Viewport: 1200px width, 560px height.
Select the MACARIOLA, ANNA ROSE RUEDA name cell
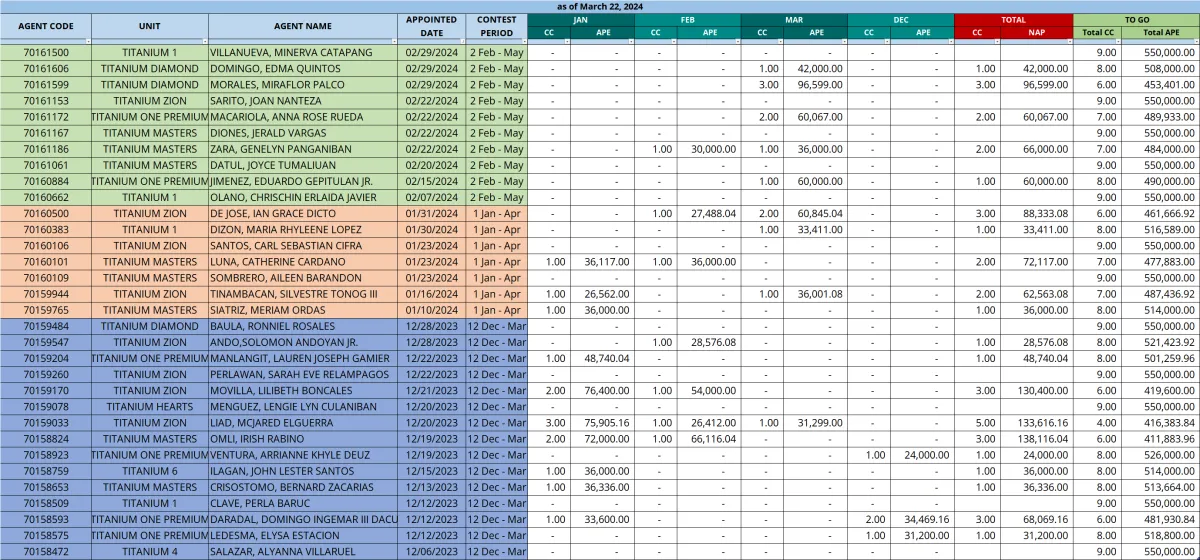[x=304, y=117]
